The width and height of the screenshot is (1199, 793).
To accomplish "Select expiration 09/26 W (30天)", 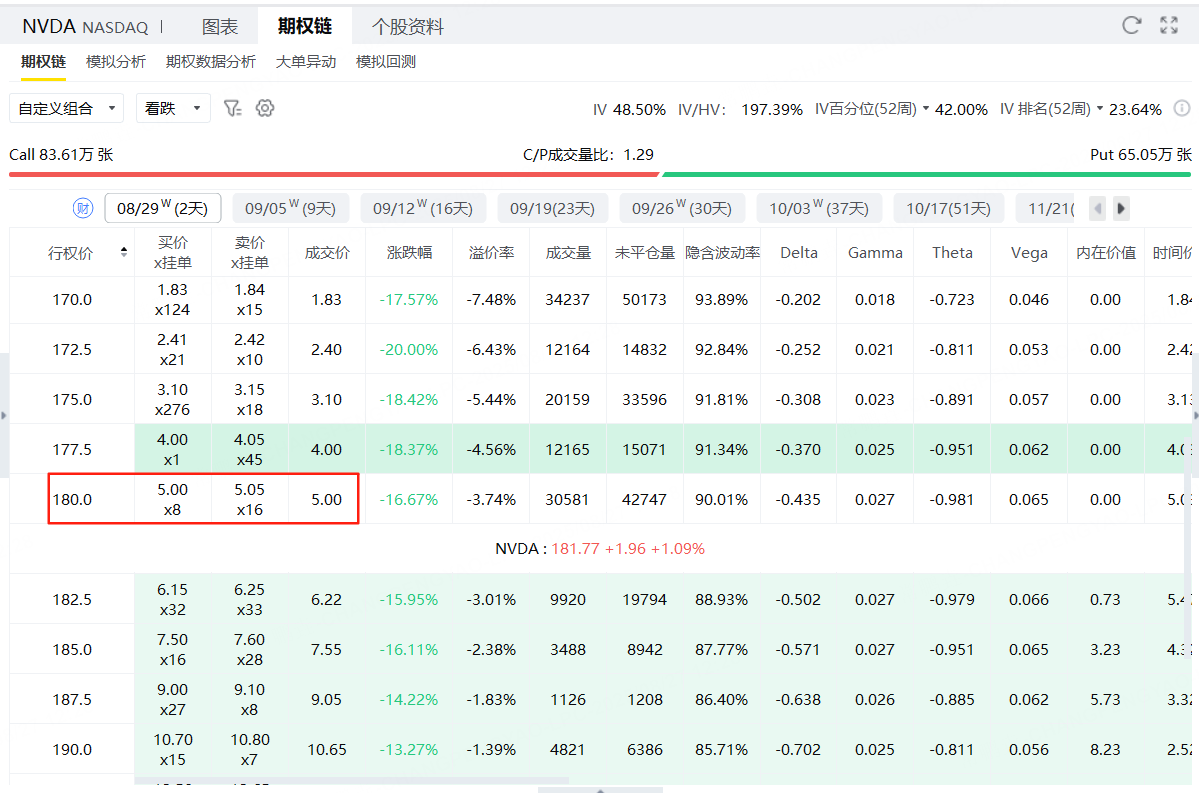I will (x=682, y=208).
